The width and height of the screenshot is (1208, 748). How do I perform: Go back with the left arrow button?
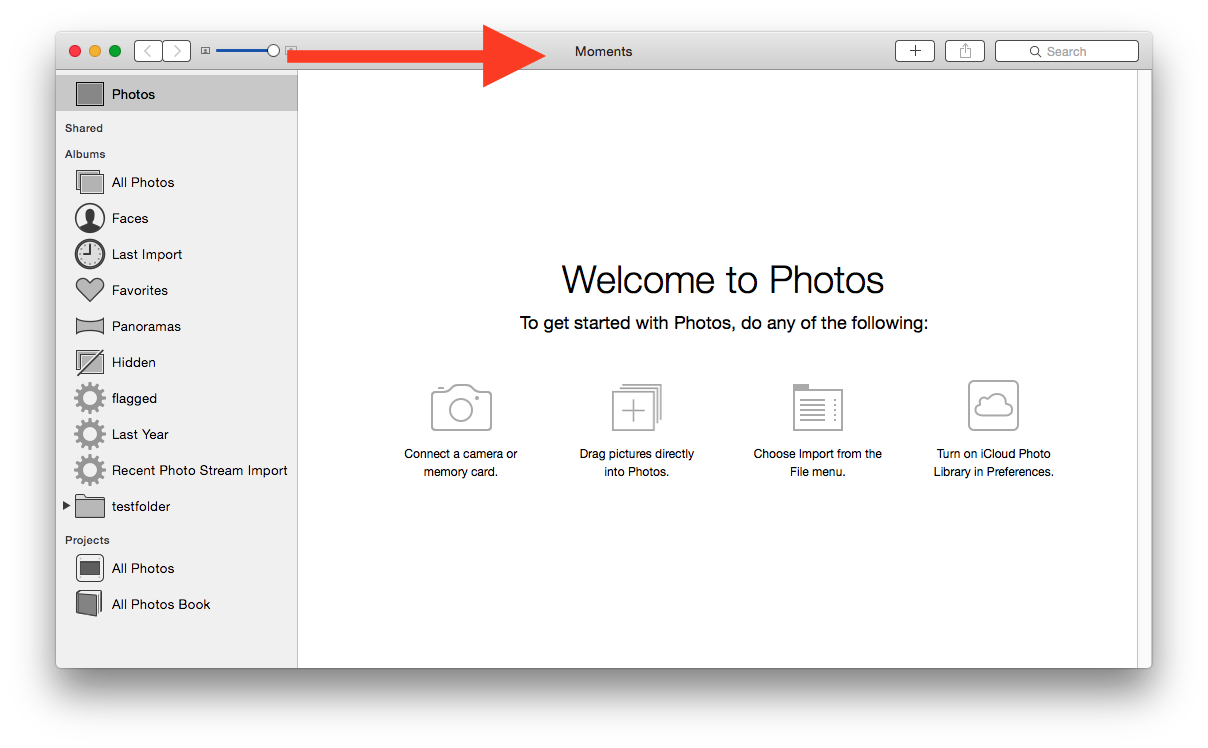(x=148, y=51)
